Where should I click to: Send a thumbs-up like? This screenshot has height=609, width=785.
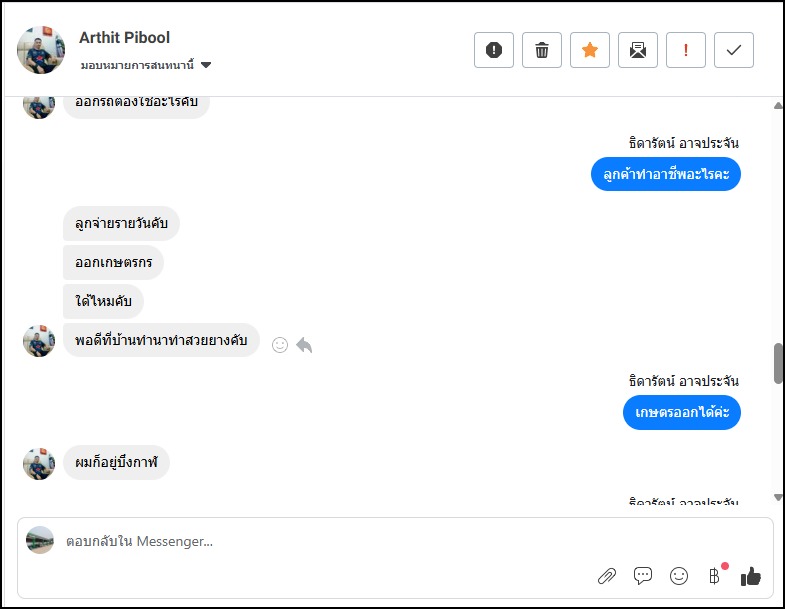(751, 576)
